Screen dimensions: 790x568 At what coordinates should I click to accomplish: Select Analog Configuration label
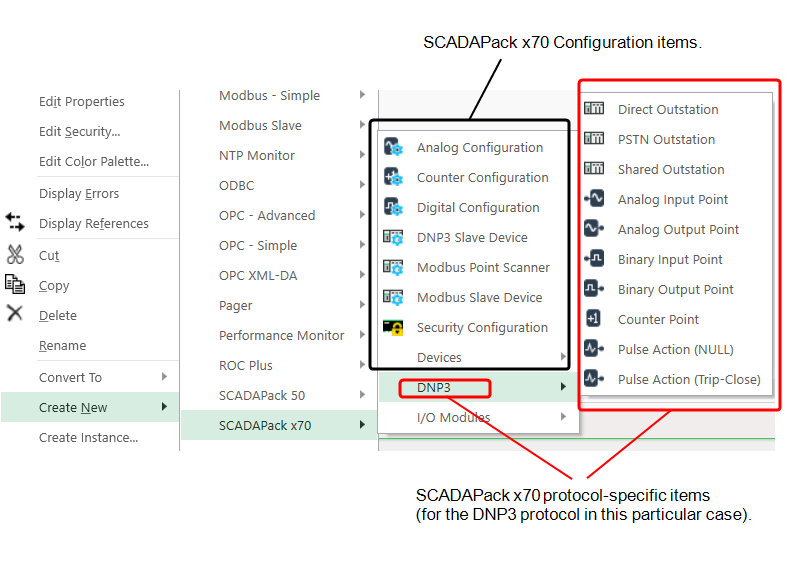coord(480,148)
